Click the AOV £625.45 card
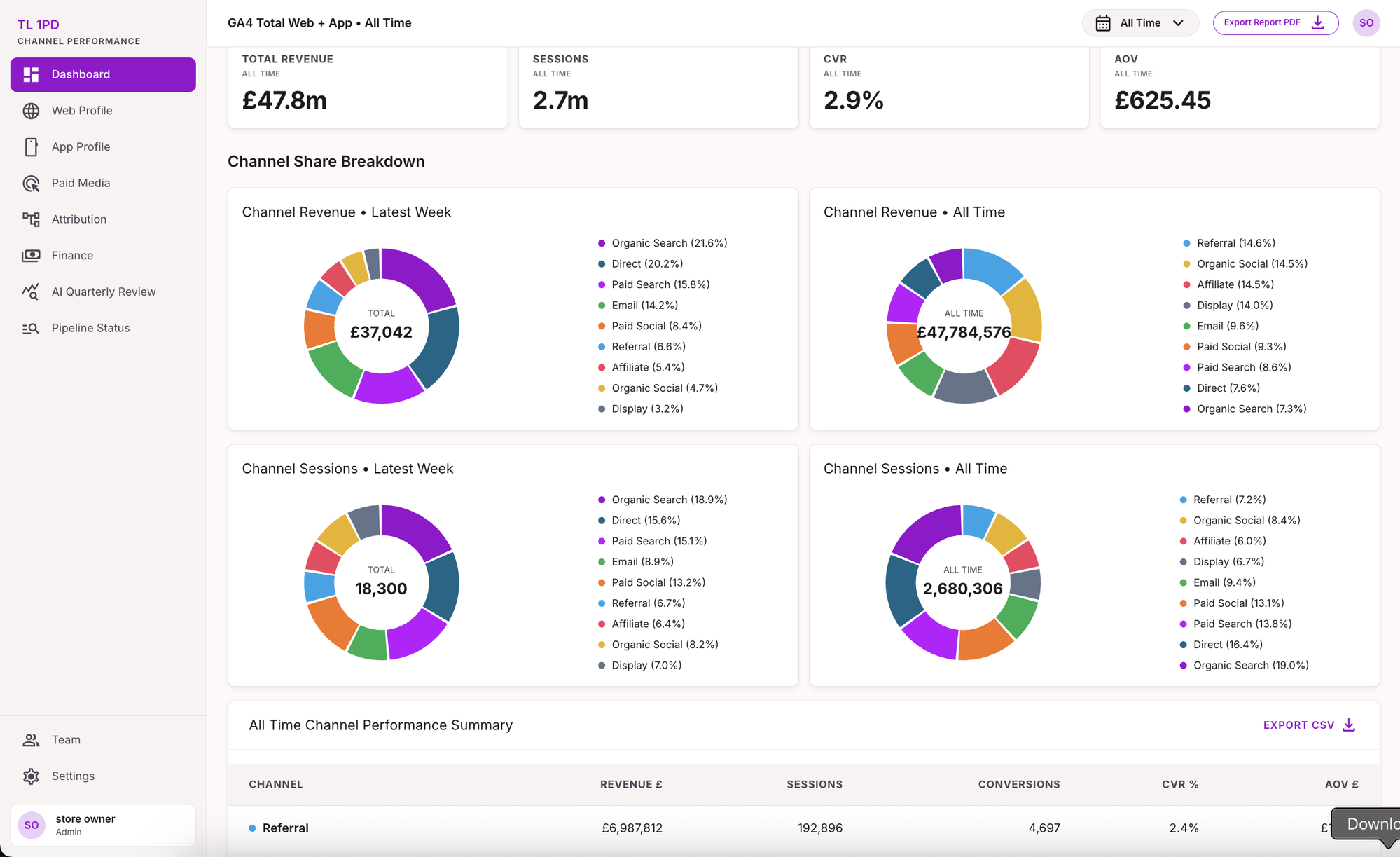Image resolution: width=1400 pixels, height=857 pixels. click(x=1240, y=87)
